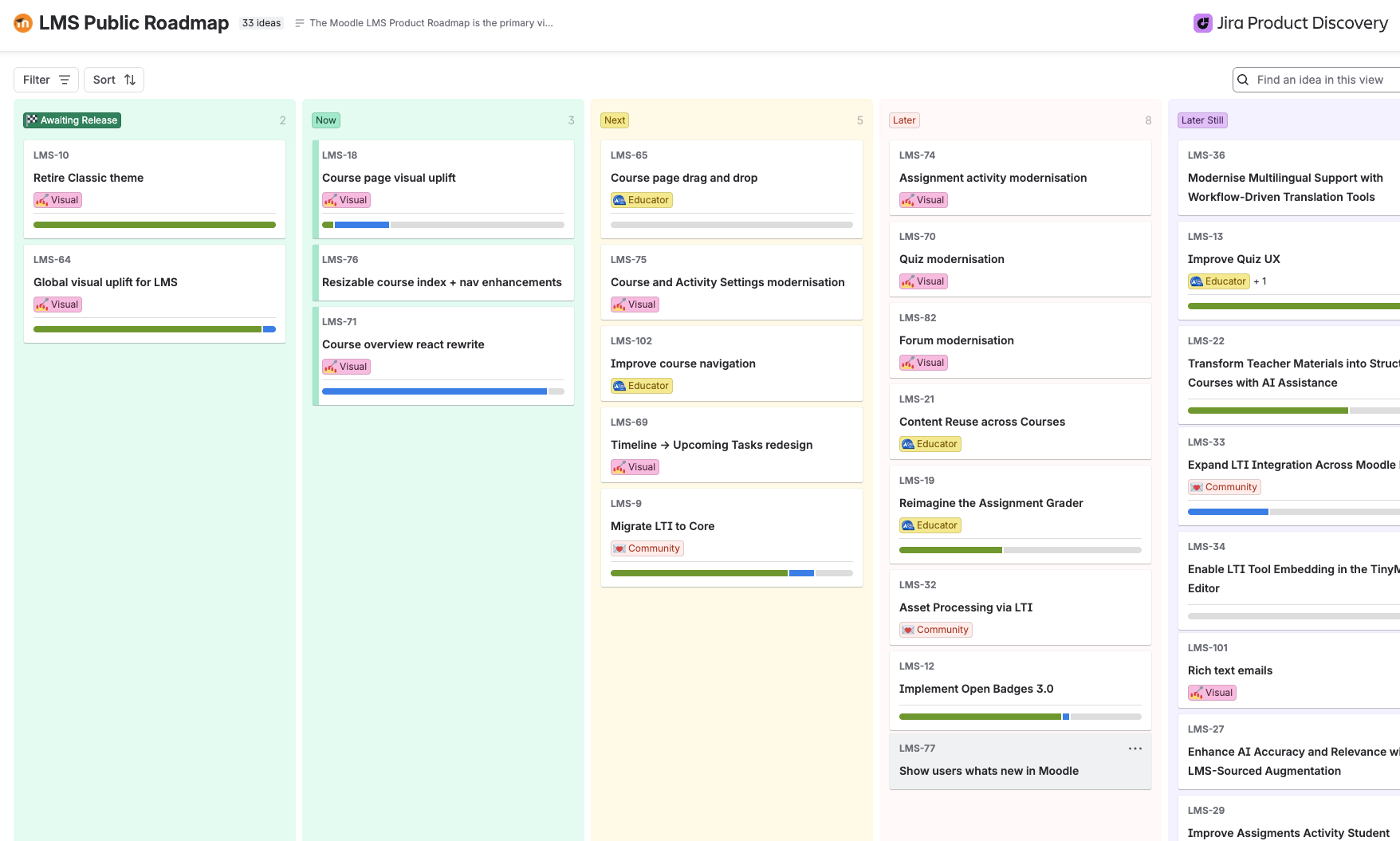
Task: Click progress bar on Course overview react rewrite
Action: [443, 391]
